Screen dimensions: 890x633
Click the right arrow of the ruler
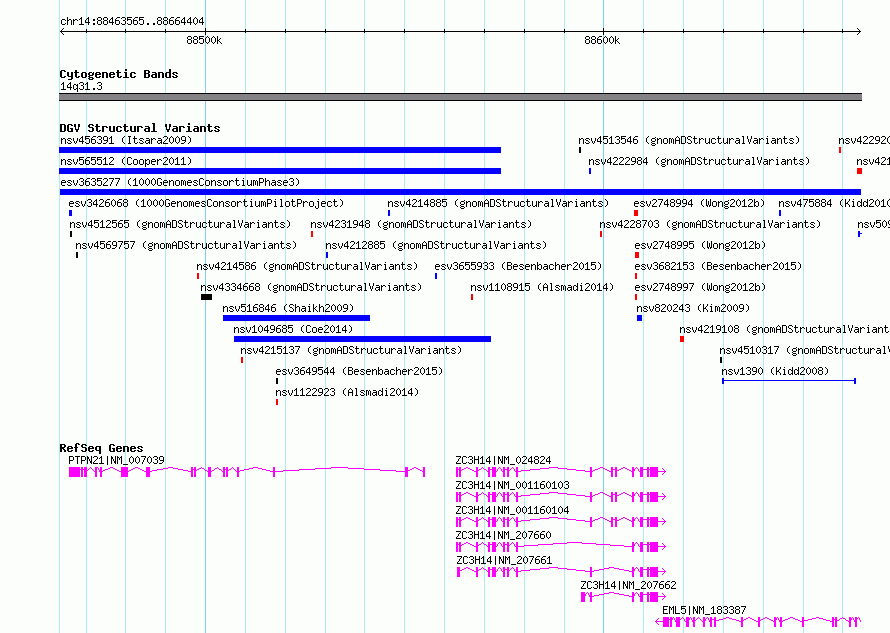pyautogui.click(x=858, y=32)
